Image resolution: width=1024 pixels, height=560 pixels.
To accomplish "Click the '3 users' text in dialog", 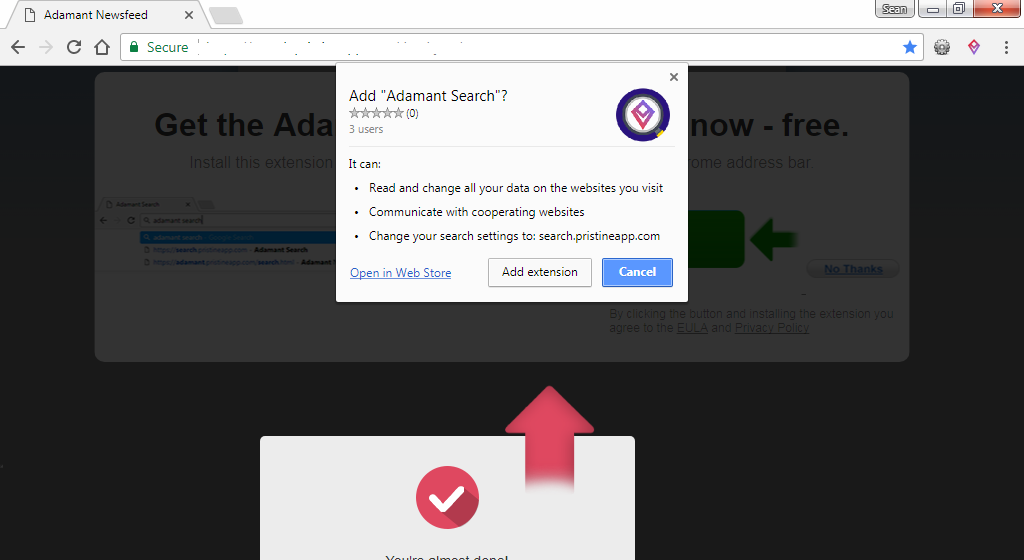I will [x=366, y=129].
